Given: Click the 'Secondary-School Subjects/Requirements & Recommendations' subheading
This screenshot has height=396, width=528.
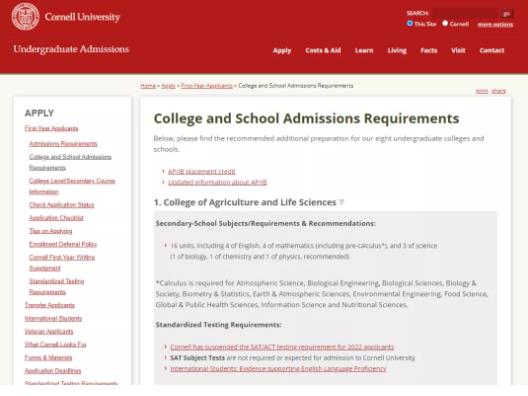Looking at the screenshot, I should [265, 224].
